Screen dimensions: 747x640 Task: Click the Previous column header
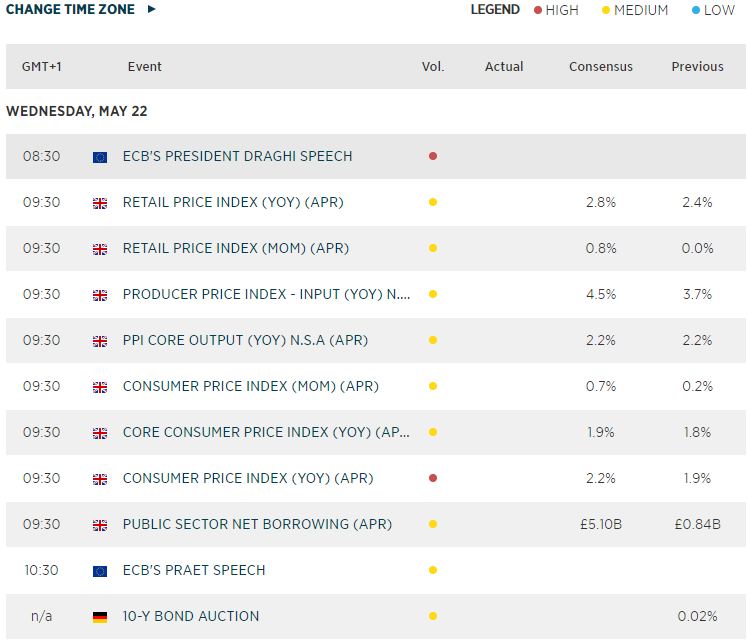point(697,67)
